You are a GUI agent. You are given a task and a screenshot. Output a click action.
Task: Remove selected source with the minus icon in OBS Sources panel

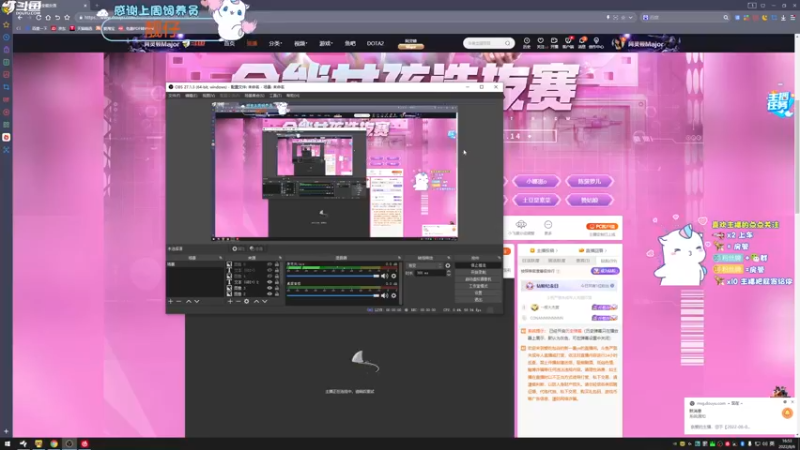coord(238,302)
